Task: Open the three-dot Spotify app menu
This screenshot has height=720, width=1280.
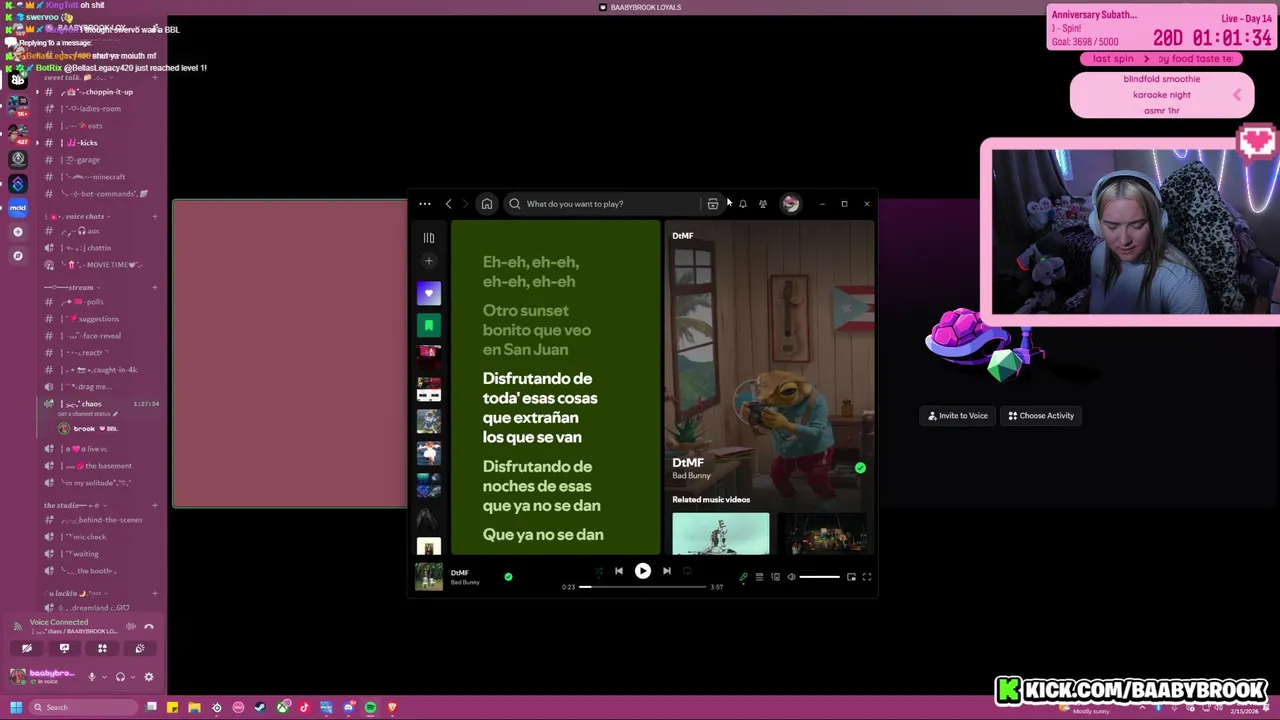Action: (x=425, y=204)
